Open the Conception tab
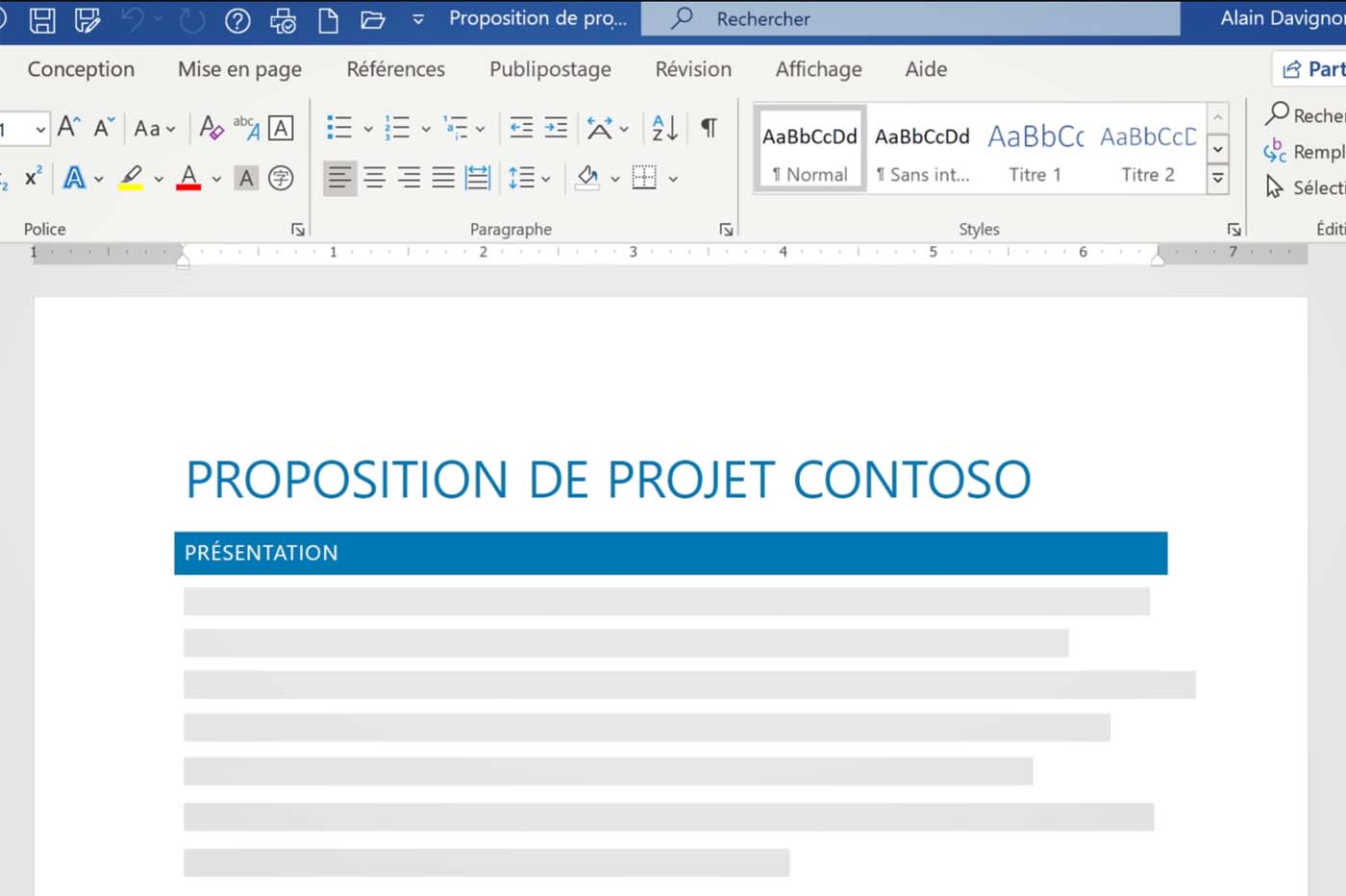 (x=81, y=69)
